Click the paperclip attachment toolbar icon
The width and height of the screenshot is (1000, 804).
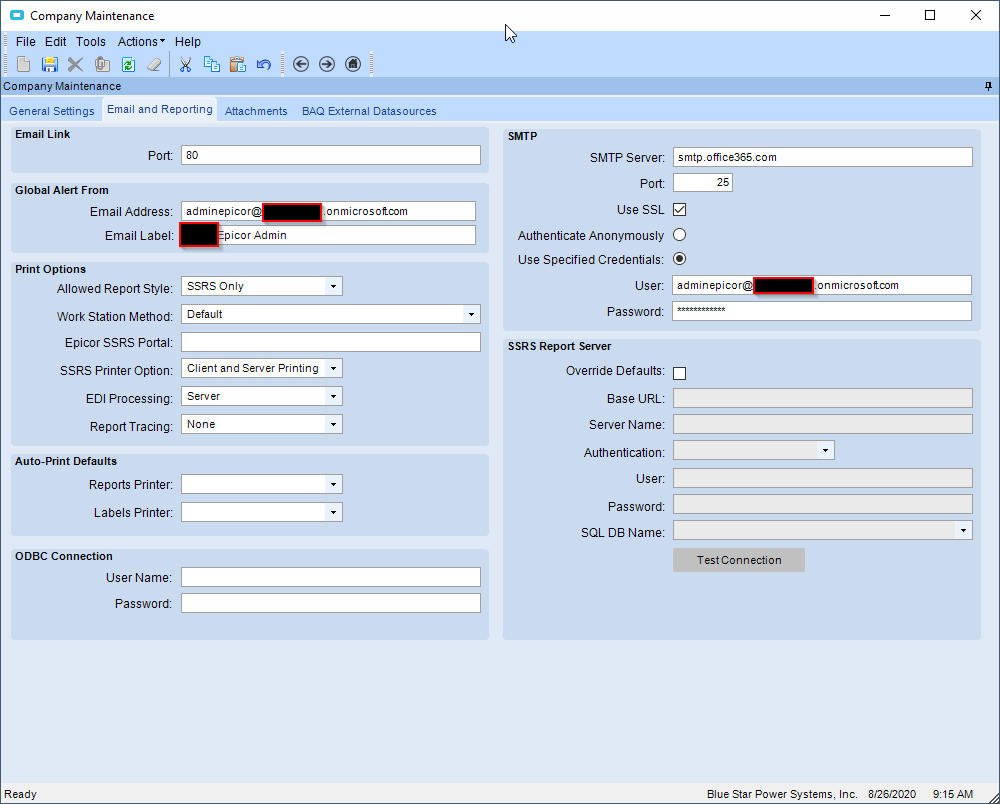coord(102,64)
